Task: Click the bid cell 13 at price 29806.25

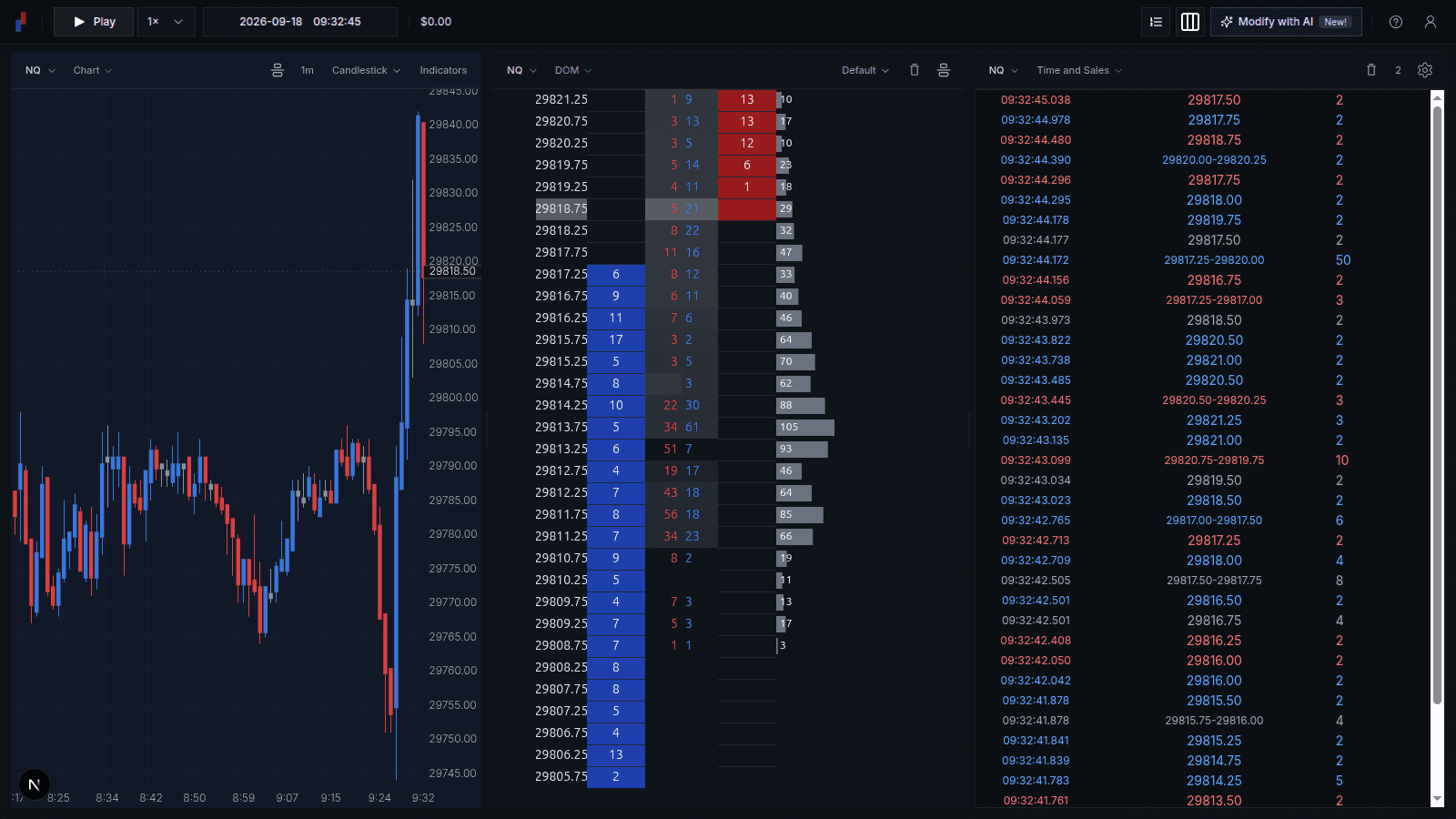Action: 616,754
